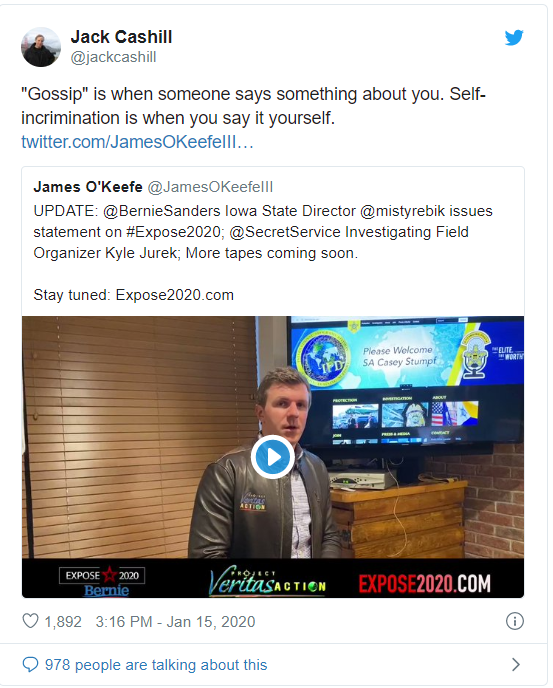Like the tweet with the heart icon
553x688 pixels.
pos(30,621)
